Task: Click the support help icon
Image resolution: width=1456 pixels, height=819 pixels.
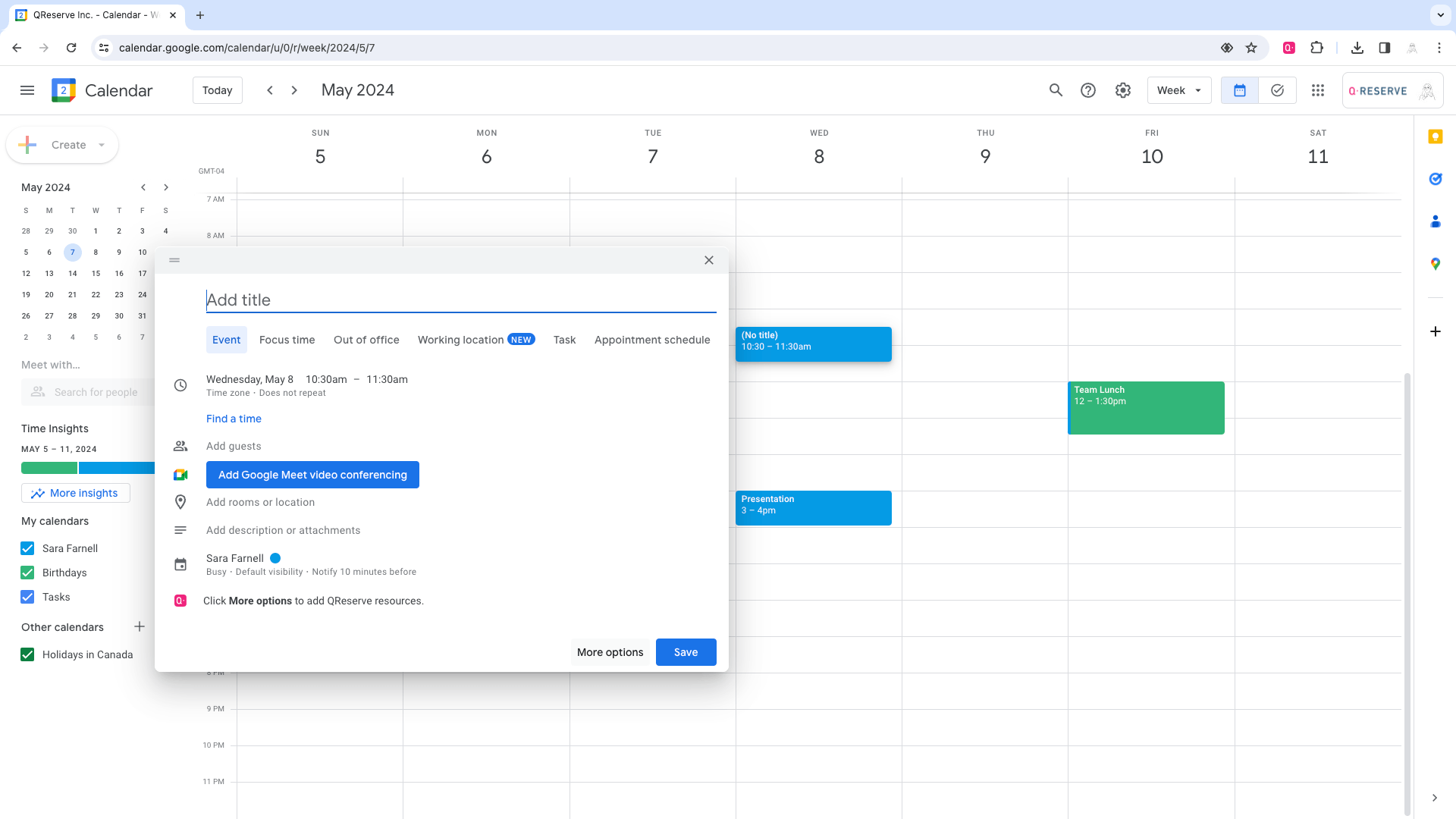Action: (1088, 90)
